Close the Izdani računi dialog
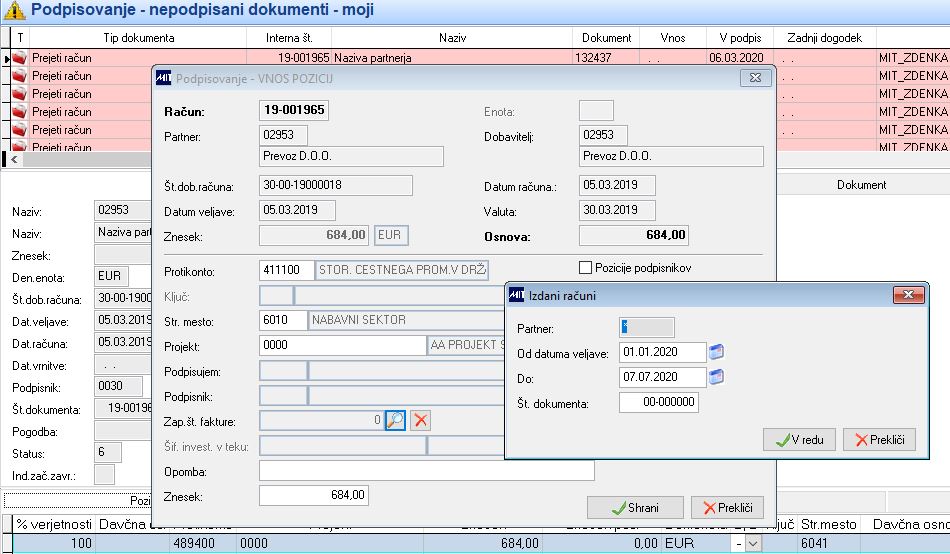The image size is (950, 554). pos(908,295)
